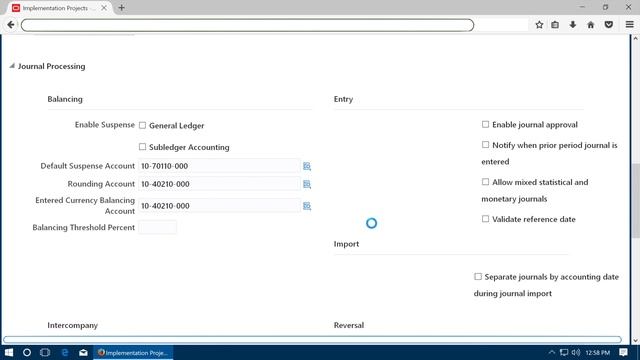This screenshot has height=360, width=640.
Task: Go back to the previous page
Action: (x=11, y=25)
